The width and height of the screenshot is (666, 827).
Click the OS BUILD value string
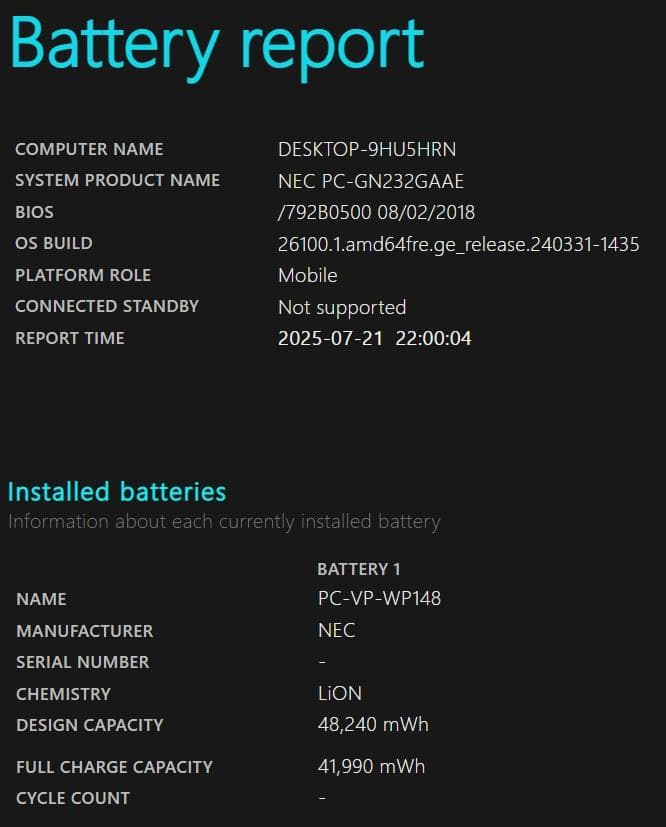[458, 244]
